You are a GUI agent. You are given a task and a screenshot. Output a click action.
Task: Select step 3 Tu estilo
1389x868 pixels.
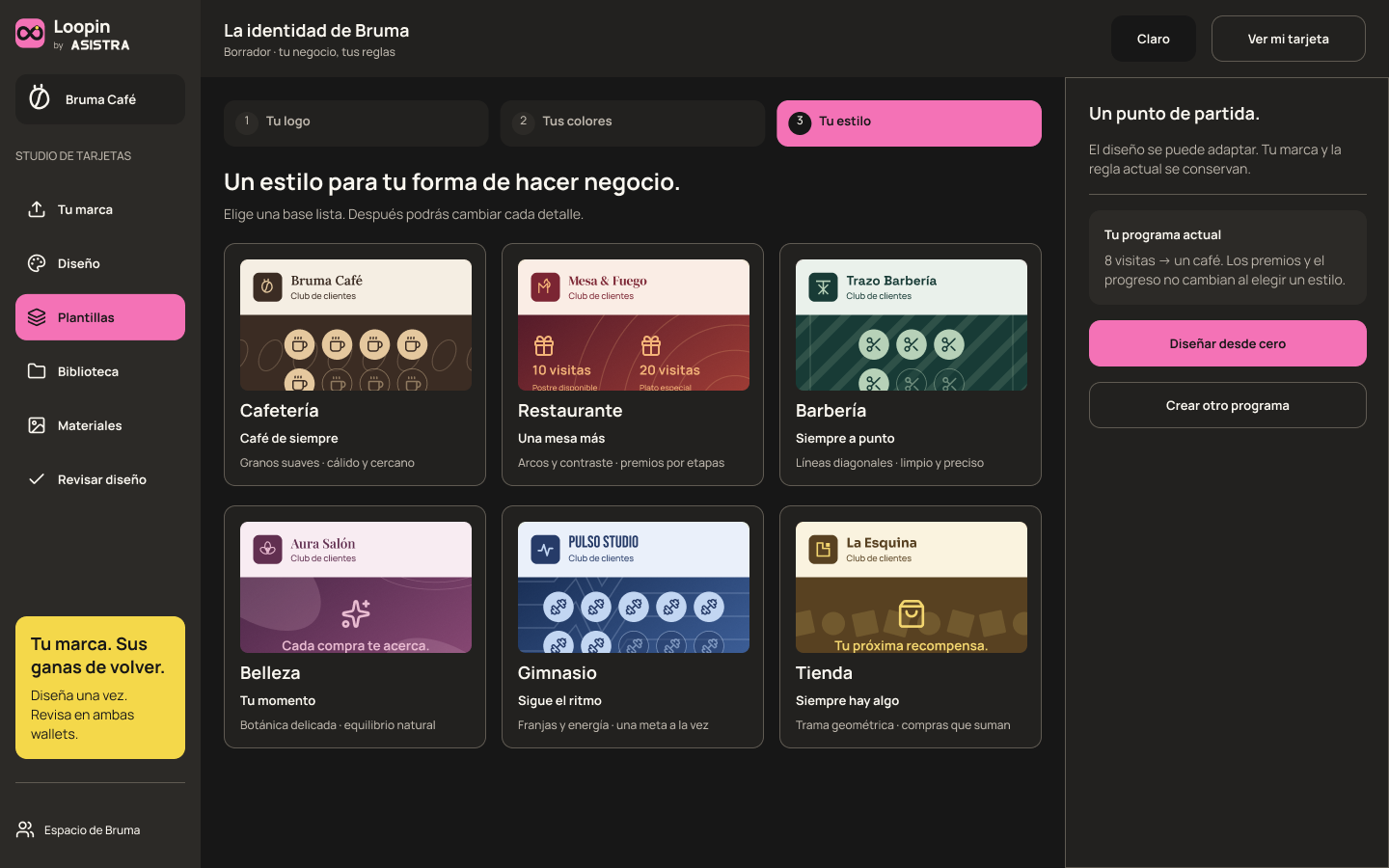coord(909,123)
